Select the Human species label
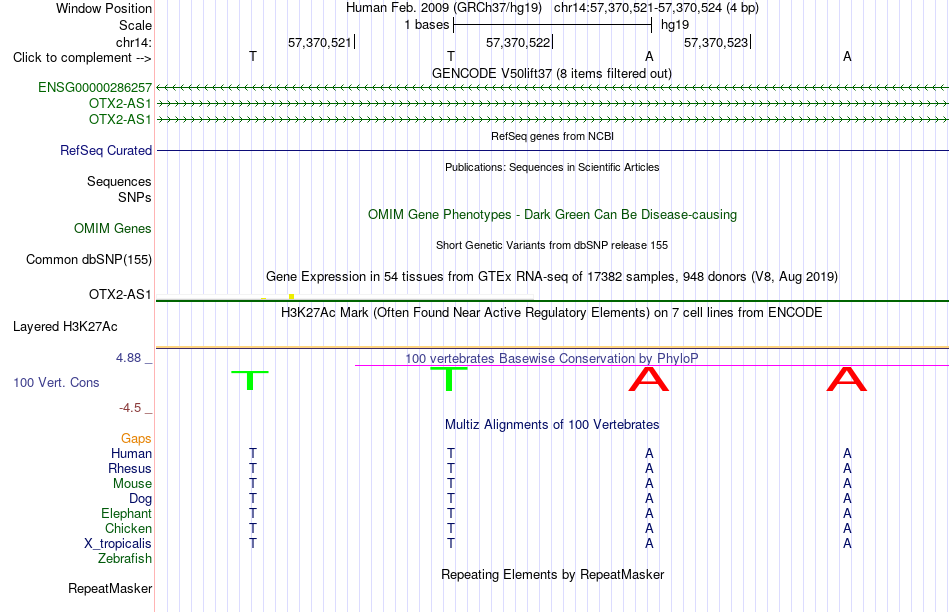This screenshot has height=612, width=950. click(131, 453)
